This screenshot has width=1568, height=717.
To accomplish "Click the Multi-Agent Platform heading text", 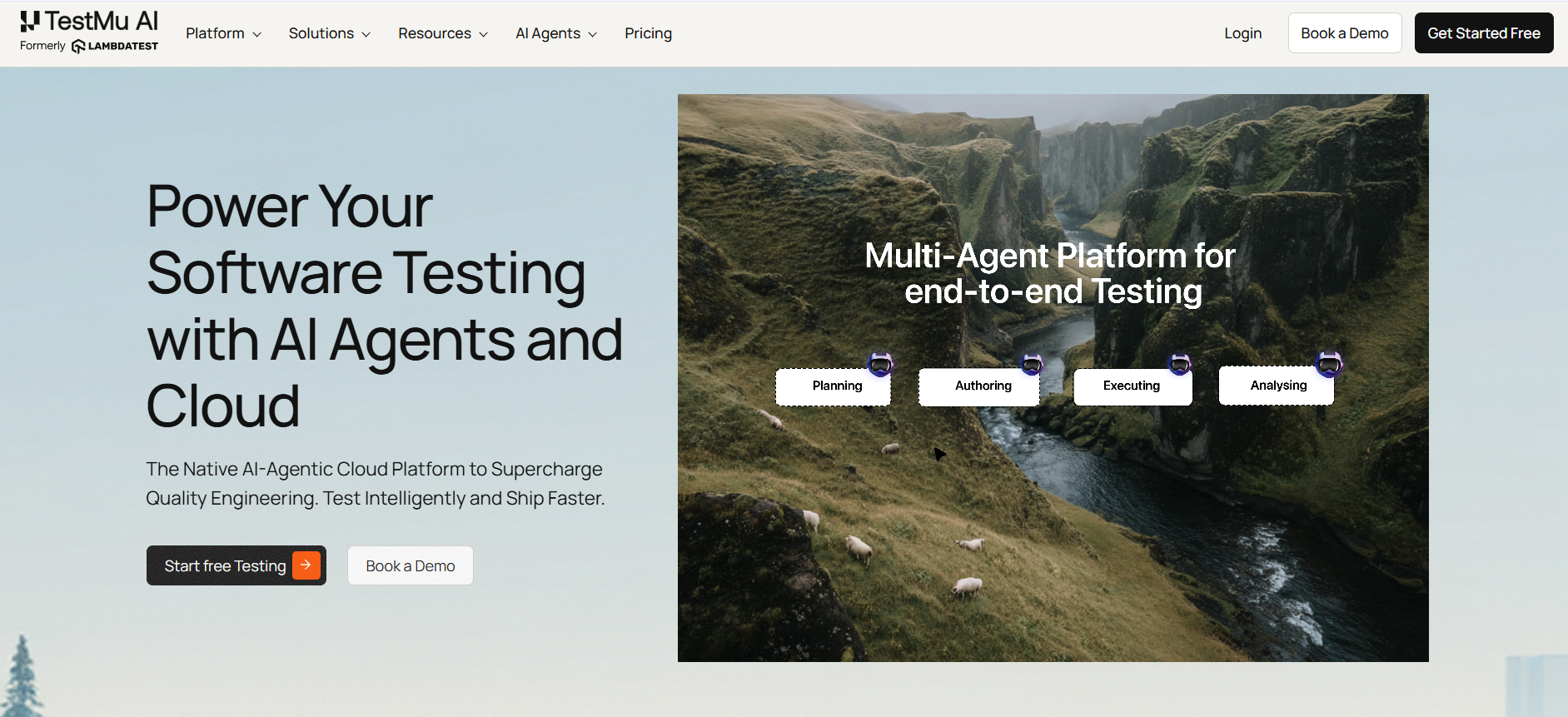I will (1051, 273).
